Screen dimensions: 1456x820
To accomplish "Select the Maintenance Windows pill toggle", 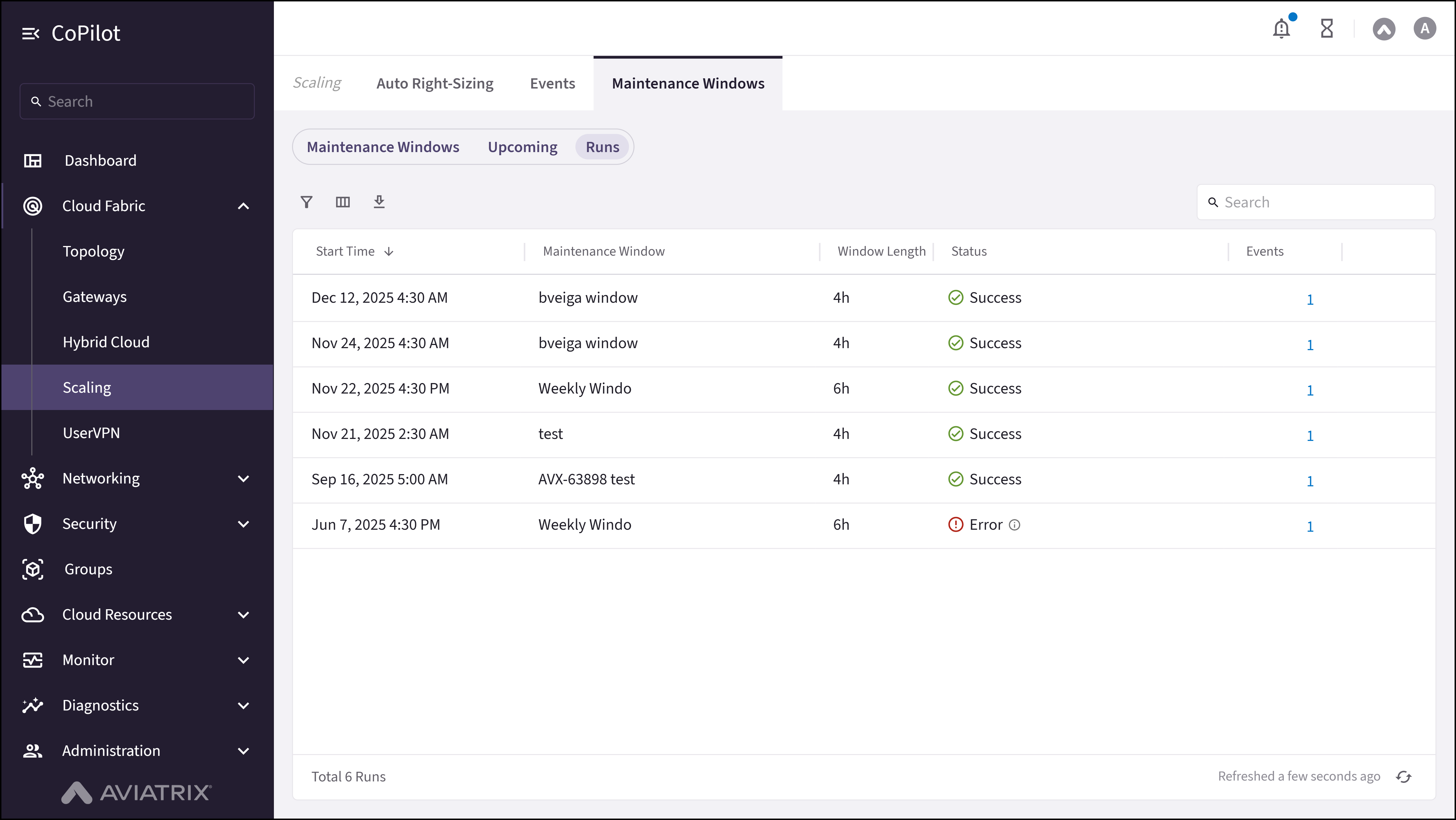I will (x=383, y=147).
